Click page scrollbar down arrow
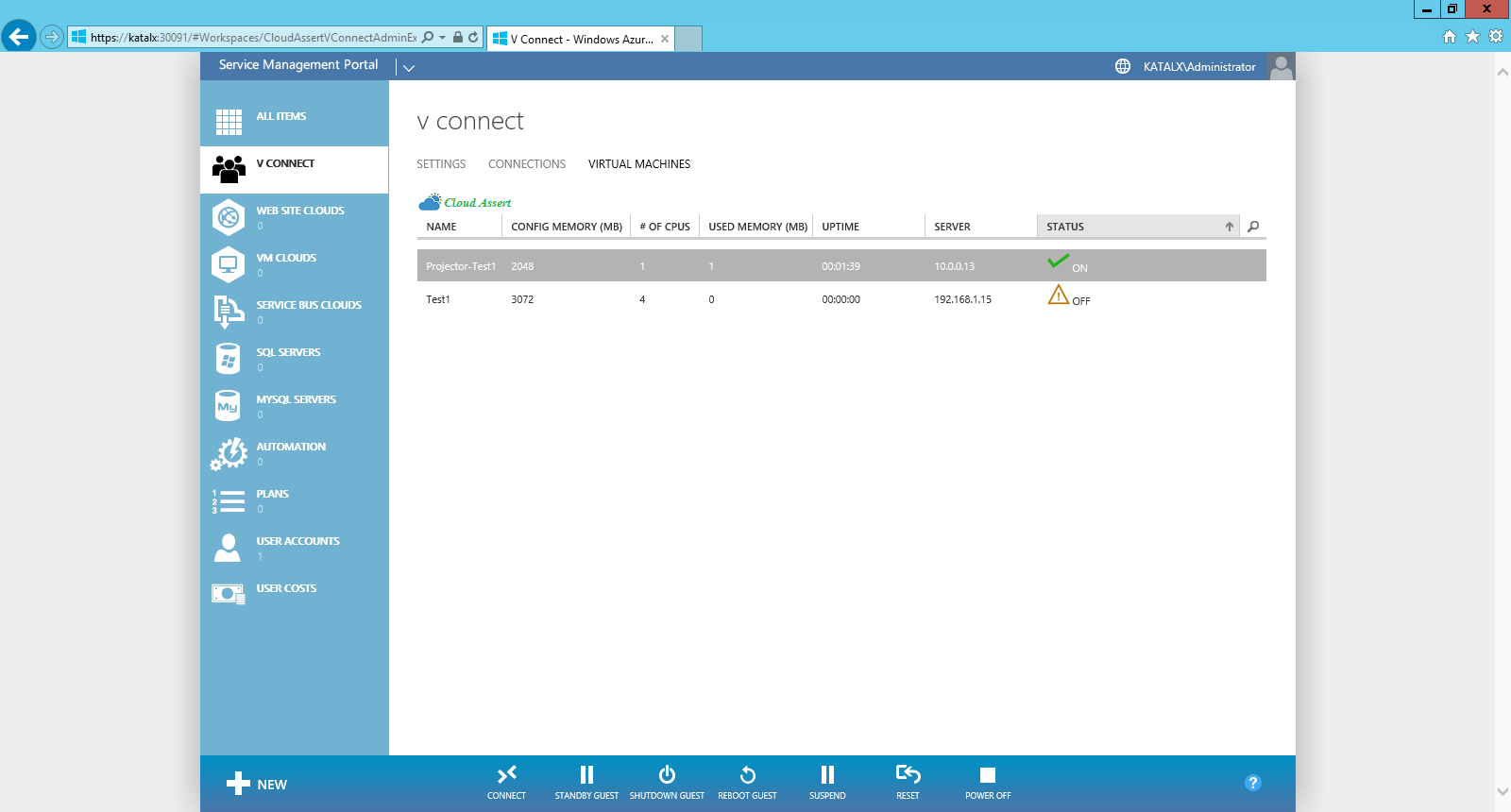Image resolution: width=1511 pixels, height=812 pixels. pyautogui.click(x=1503, y=791)
